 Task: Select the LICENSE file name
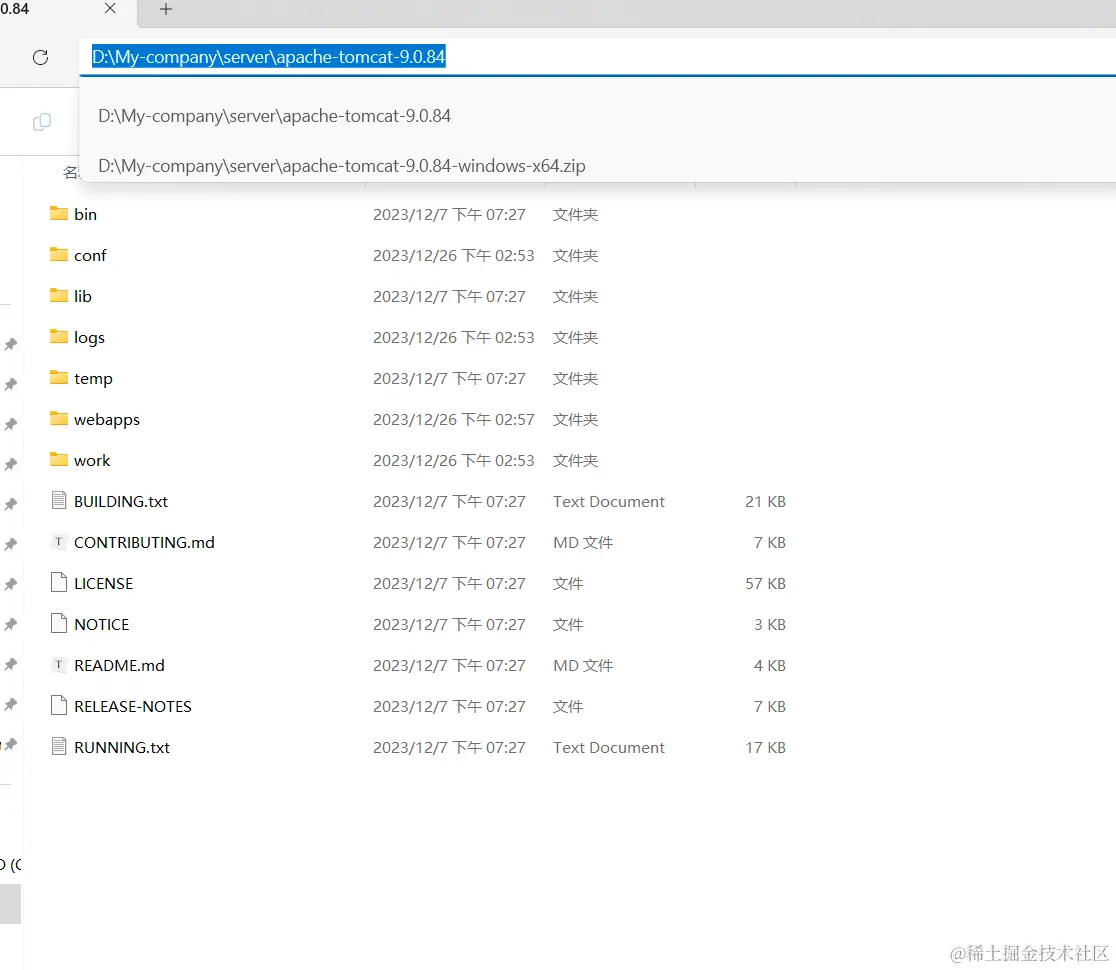(104, 584)
